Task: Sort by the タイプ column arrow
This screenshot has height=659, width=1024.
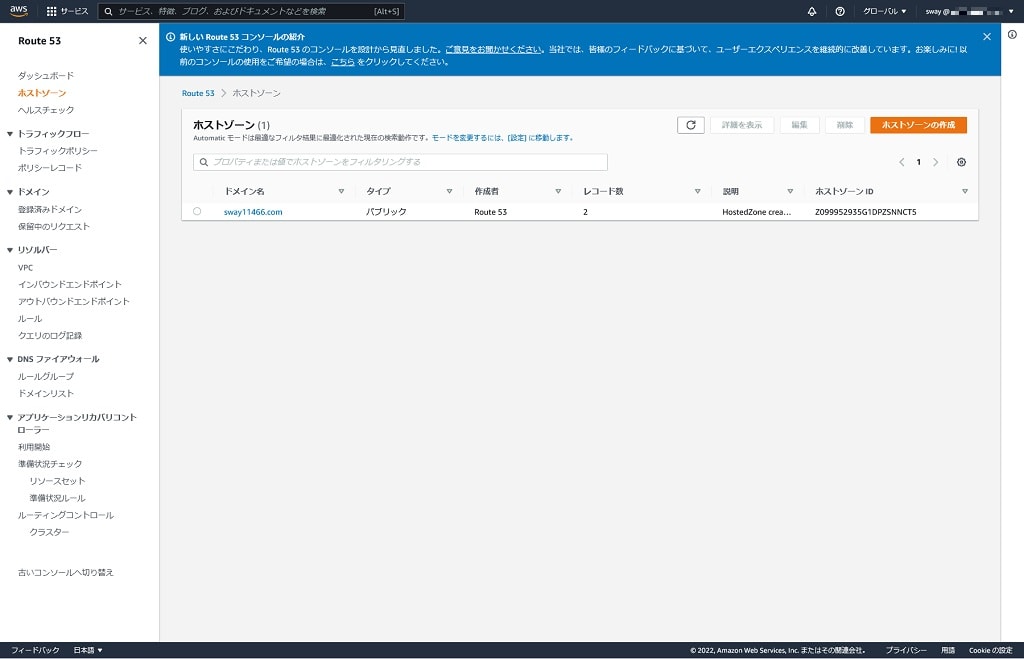Action: [x=449, y=191]
